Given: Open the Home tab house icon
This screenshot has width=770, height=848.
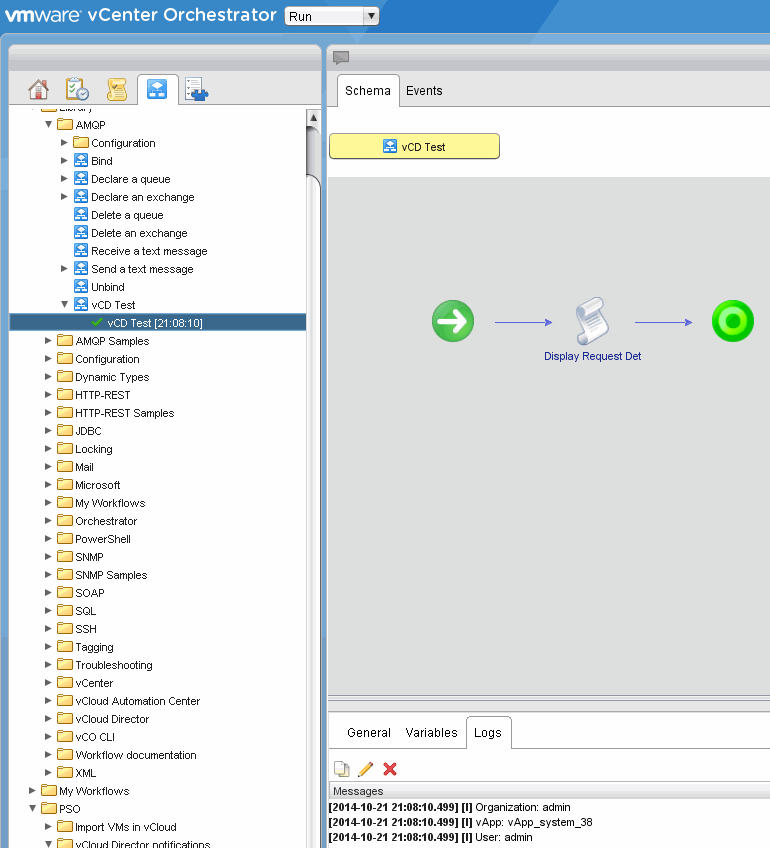Looking at the screenshot, I should click(38, 90).
